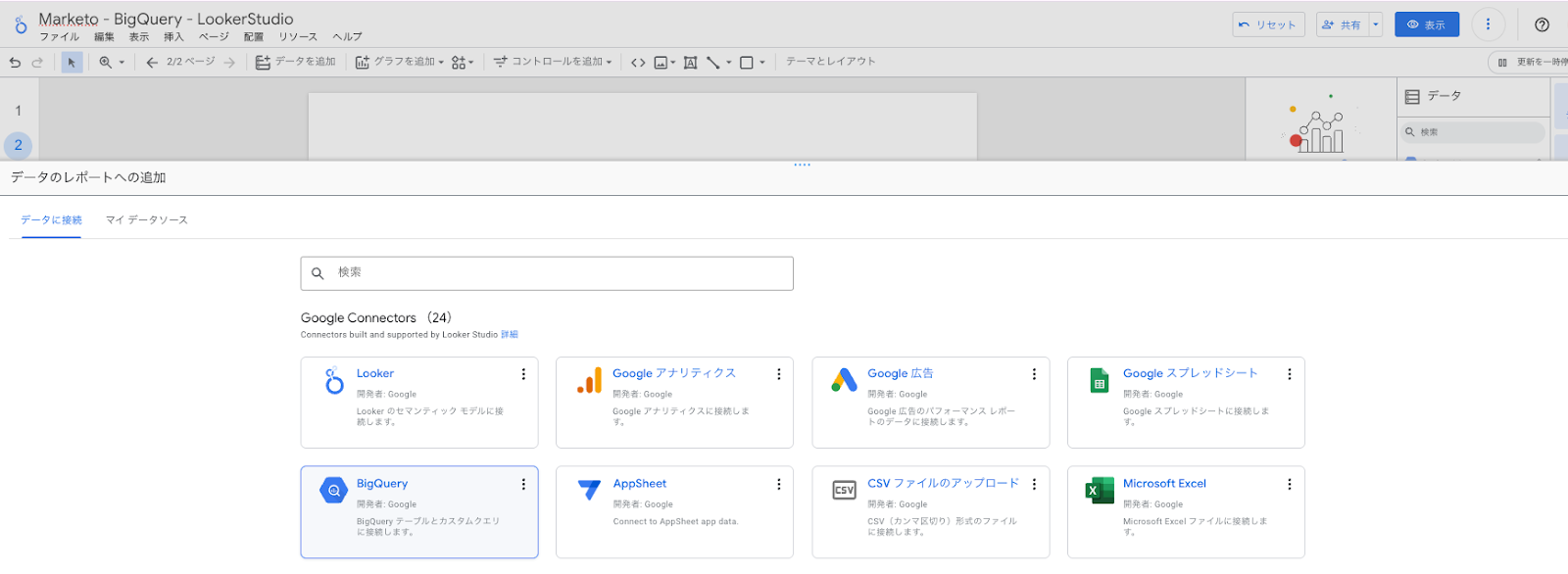Open the 配置 menu
The width and height of the screenshot is (1568, 574).
point(254,37)
